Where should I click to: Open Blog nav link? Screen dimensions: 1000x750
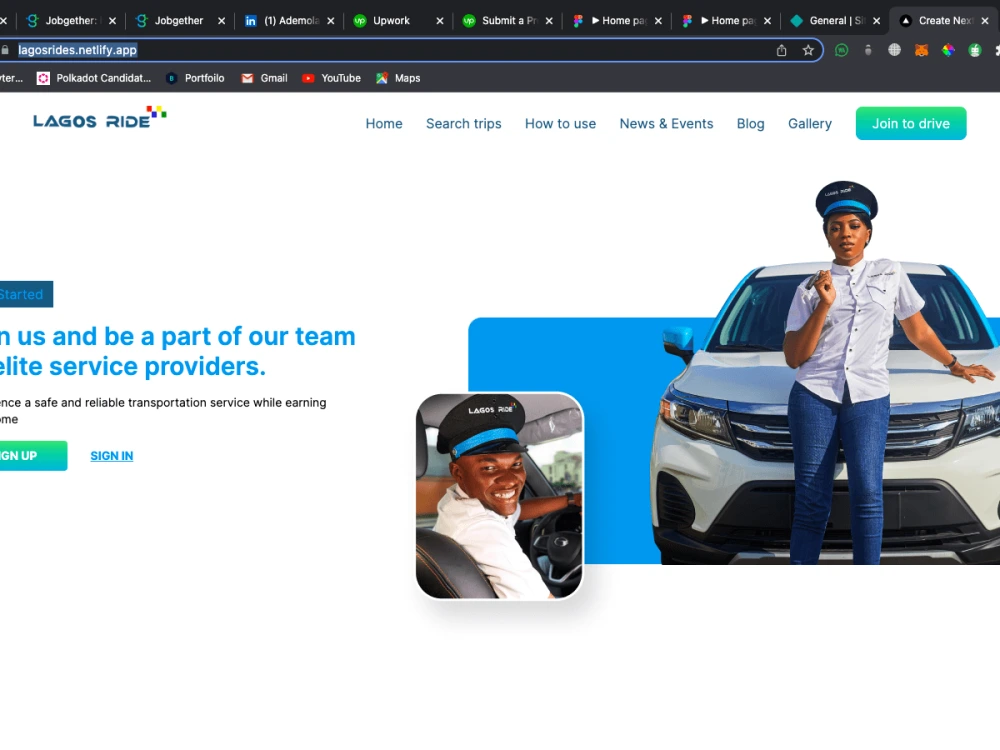[x=751, y=124]
